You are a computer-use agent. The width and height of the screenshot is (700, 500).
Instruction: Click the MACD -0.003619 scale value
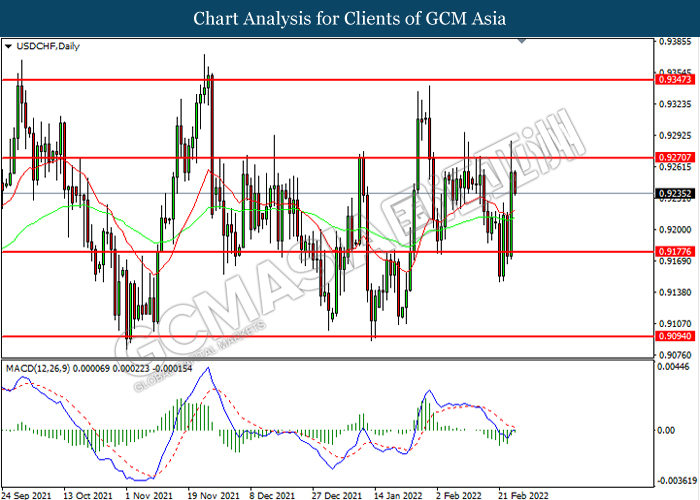click(x=676, y=481)
